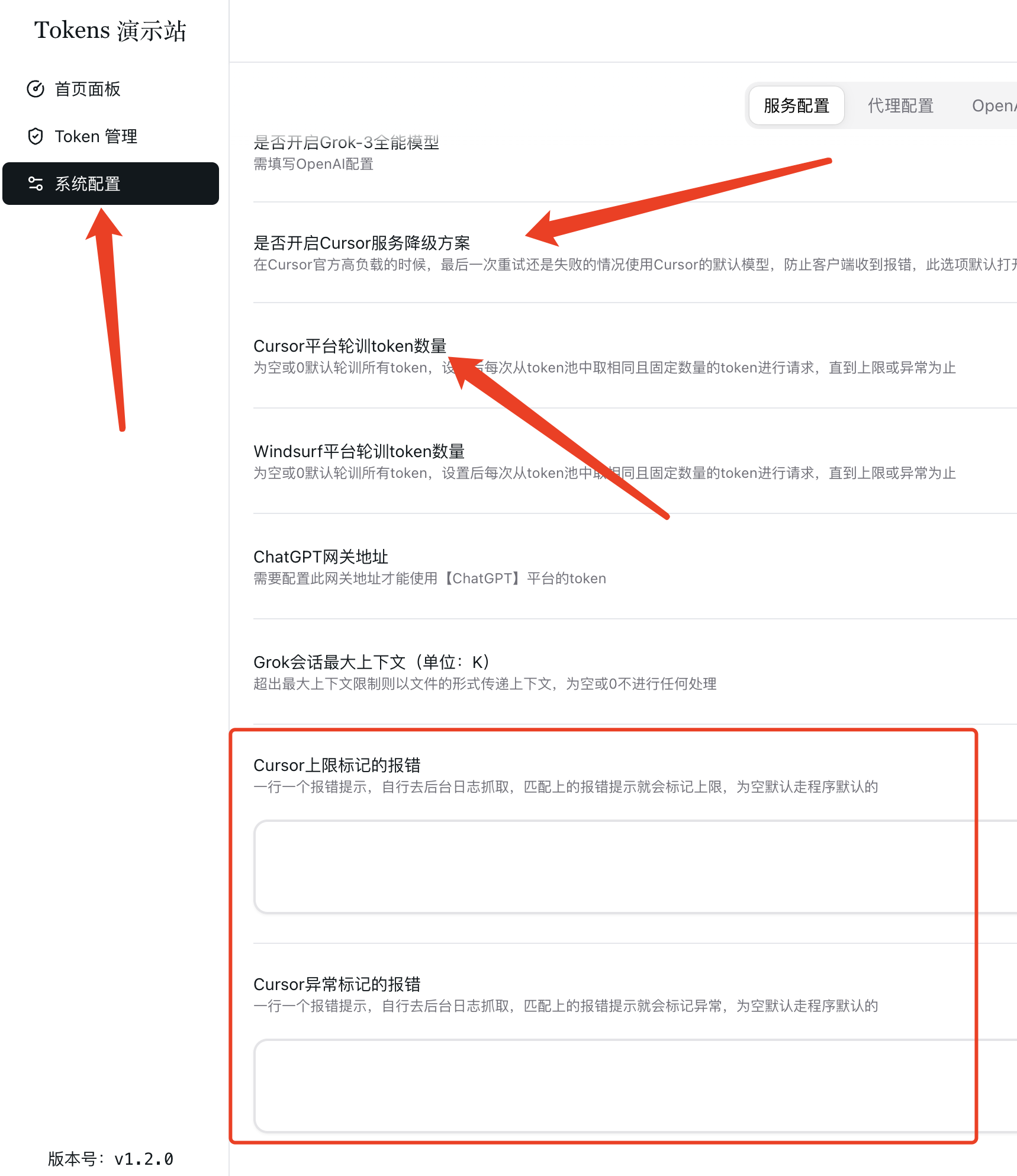The image size is (1017, 1176).
Task: Click the Cursor异常标记的报错 heading
Action: pos(337,984)
